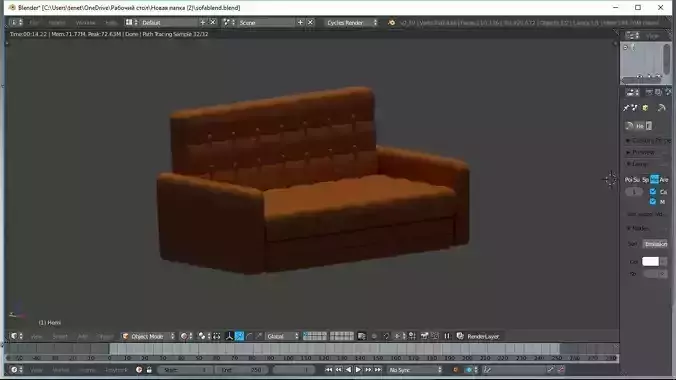Open the Render menu
Screen dimensions: 676x380
57,22
